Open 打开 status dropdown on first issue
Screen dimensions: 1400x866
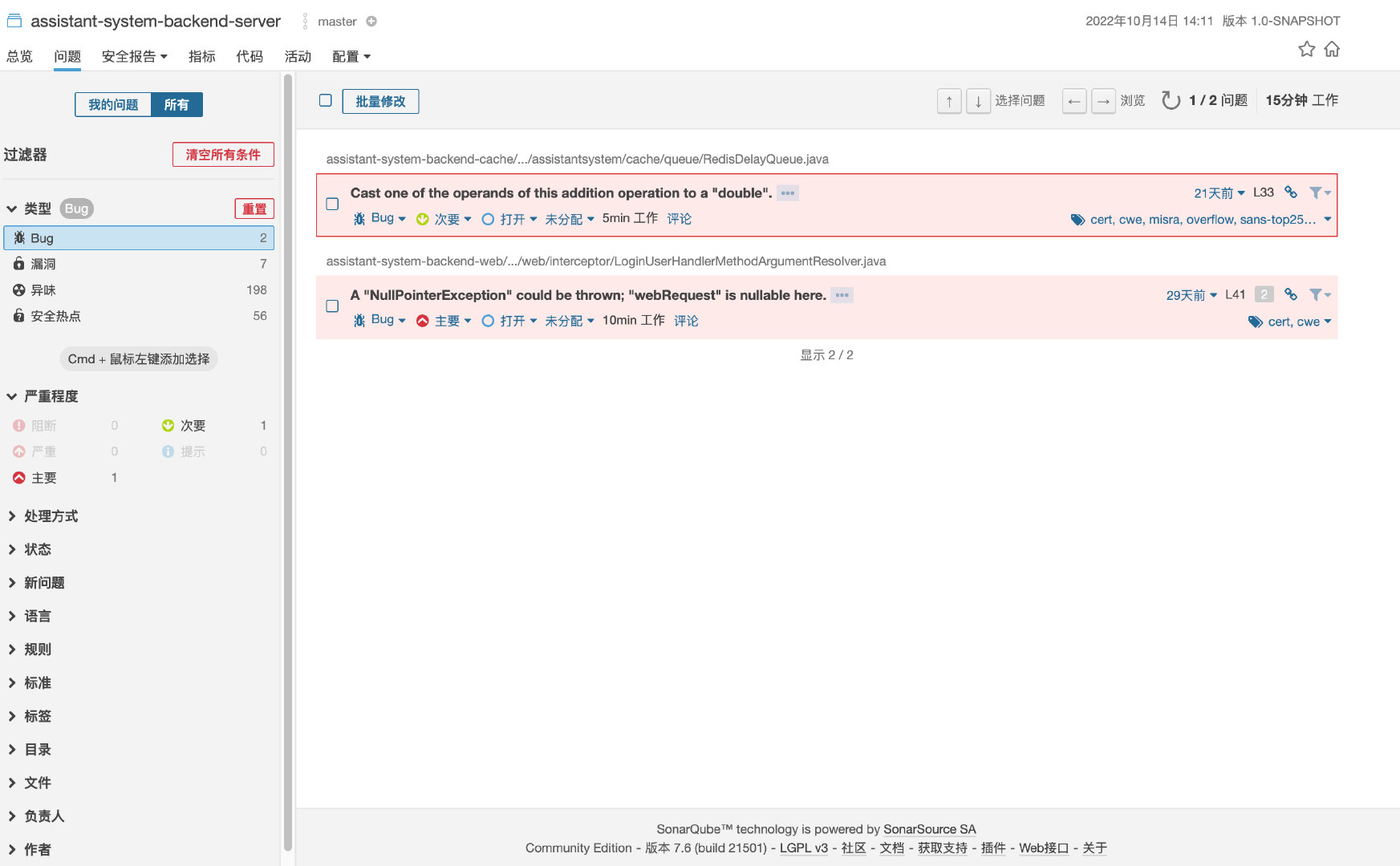pyautogui.click(x=509, y=219)
